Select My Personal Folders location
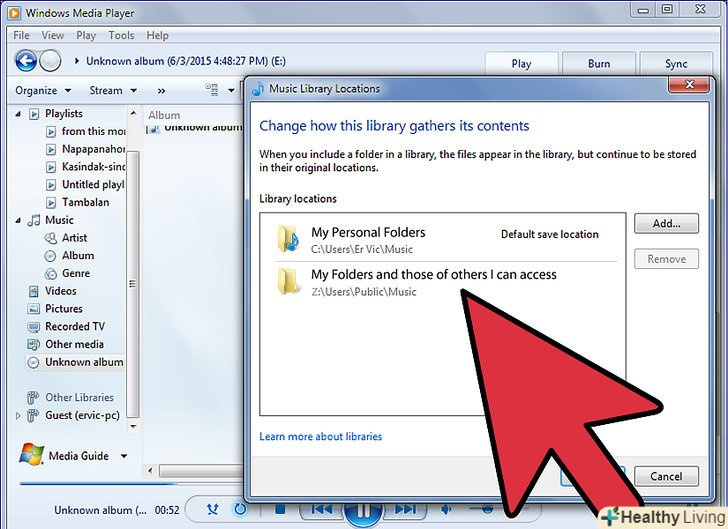Screen dimensions: 728x529 (447, 239)
